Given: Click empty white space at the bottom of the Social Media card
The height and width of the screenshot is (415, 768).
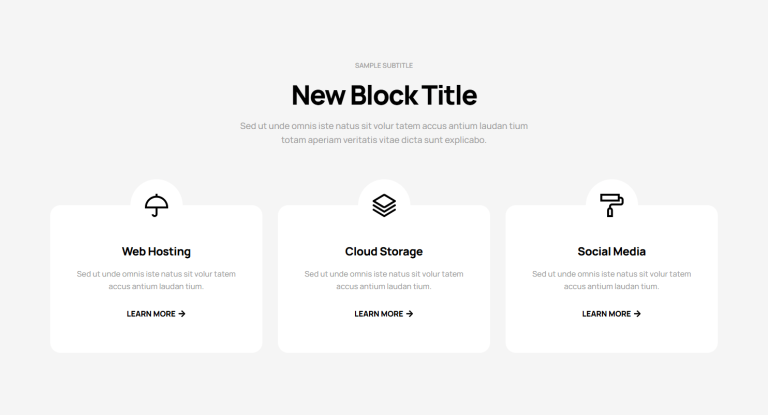Looking at the screenshot, I should 612,338.
